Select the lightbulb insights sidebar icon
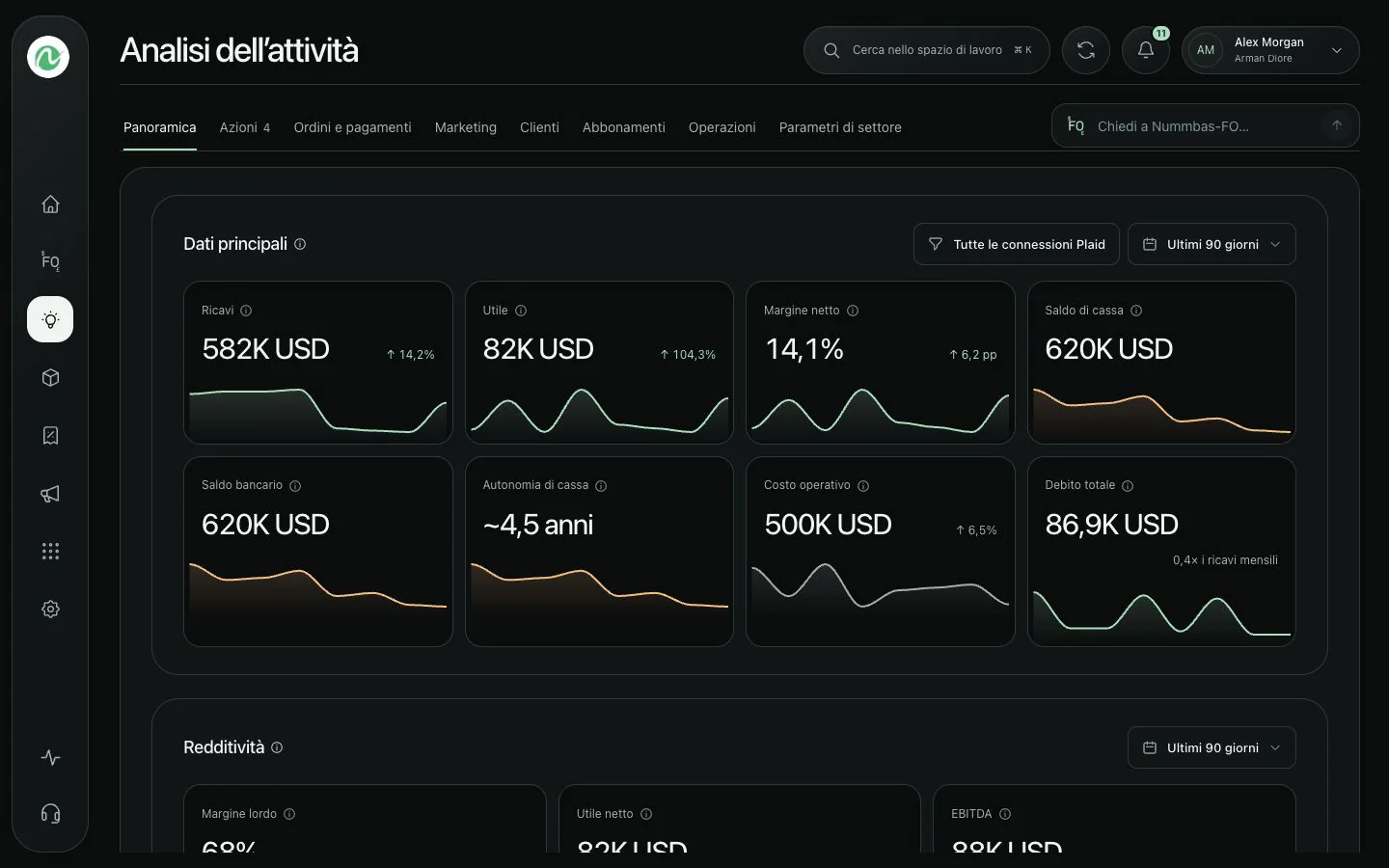Image resolution: width=1389 pixels, height=868 pixels. [50, 319]
